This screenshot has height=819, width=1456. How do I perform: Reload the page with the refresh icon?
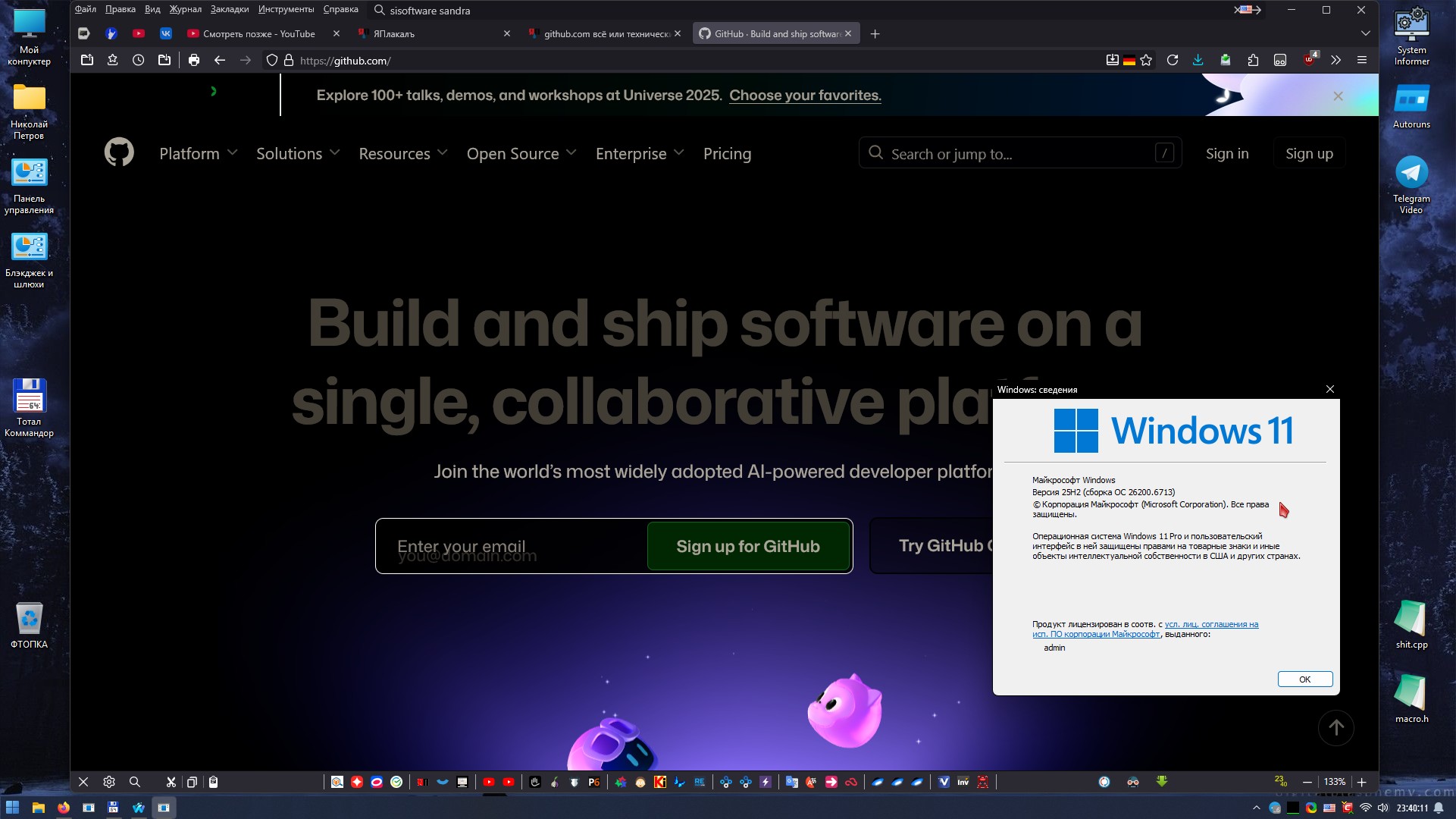tap(1172, 60)
